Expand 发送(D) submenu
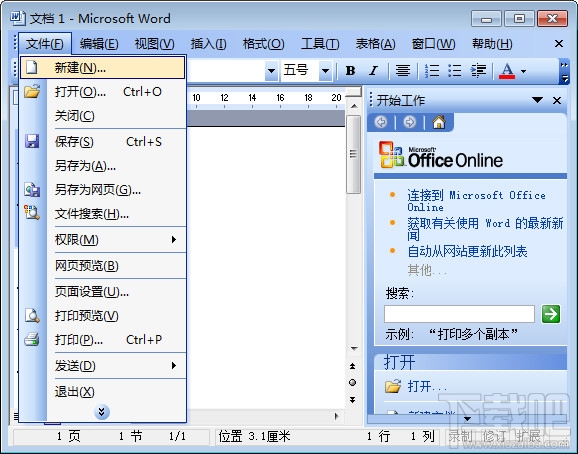This screenshot has width=578, height=454. point(102,366)
